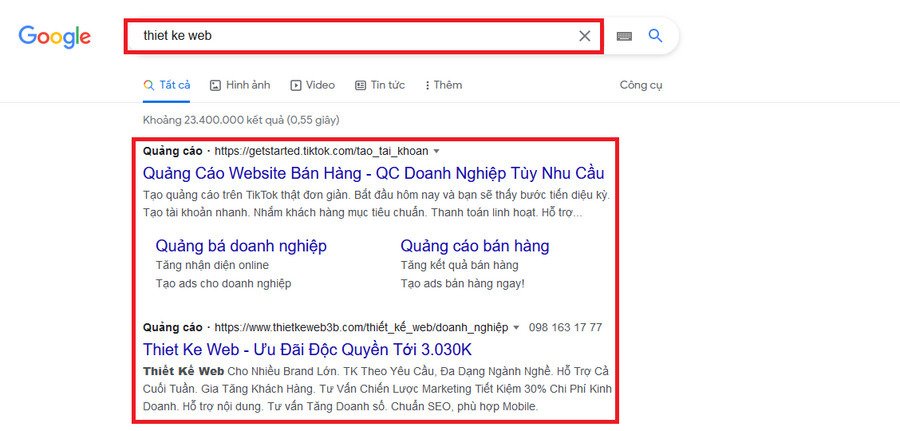This screenshot has width=900, height=431.
Task: Click 'Tăng nhận diện online' text
Action: (212, 265)
